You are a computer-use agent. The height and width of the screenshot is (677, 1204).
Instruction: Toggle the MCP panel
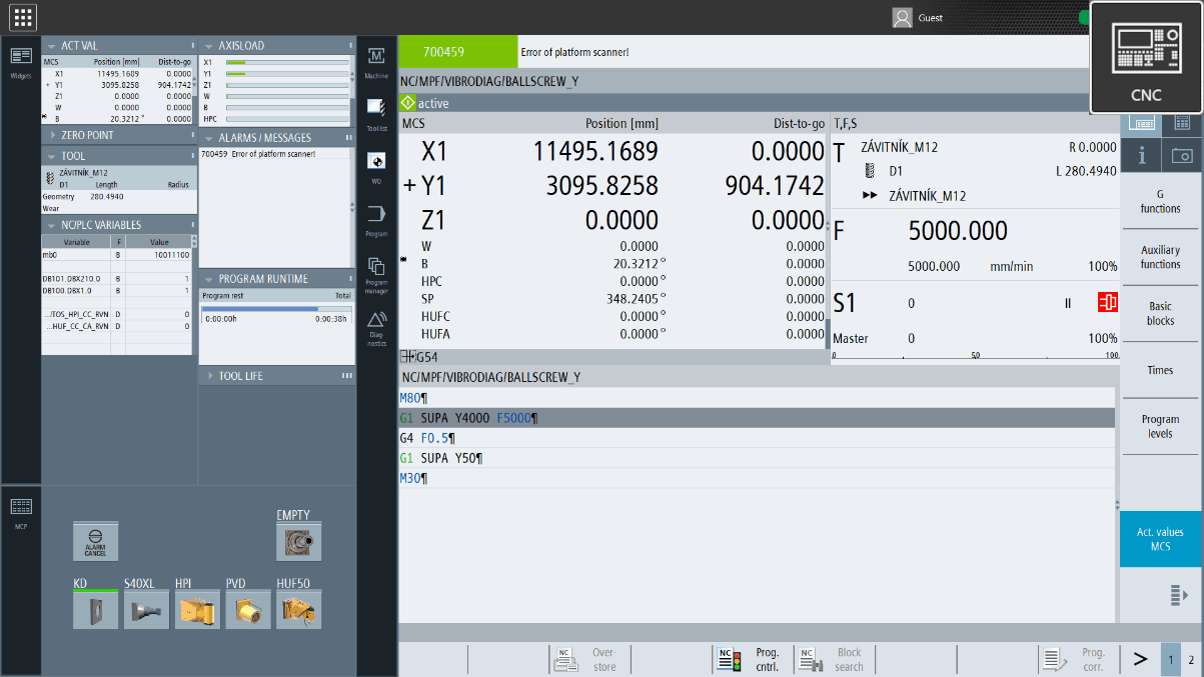coord(21,512)
